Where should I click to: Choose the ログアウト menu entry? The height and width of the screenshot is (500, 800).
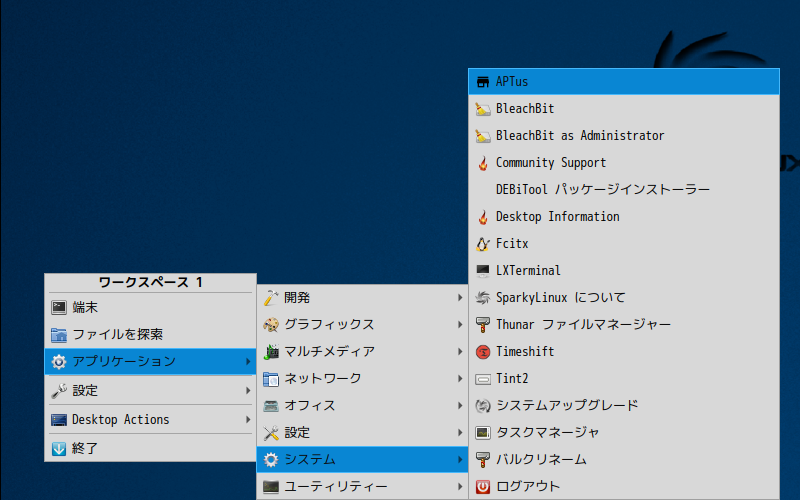pos(623,487)
